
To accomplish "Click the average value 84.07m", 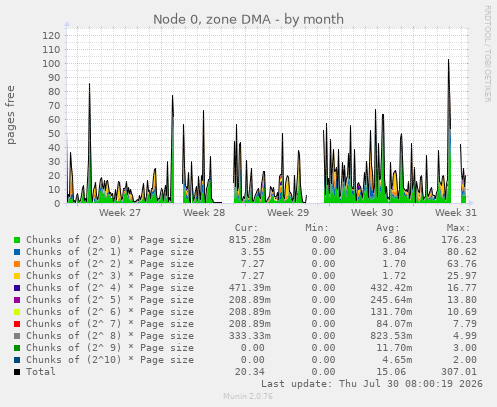I will pyautogui.click(x=394, y=324).
